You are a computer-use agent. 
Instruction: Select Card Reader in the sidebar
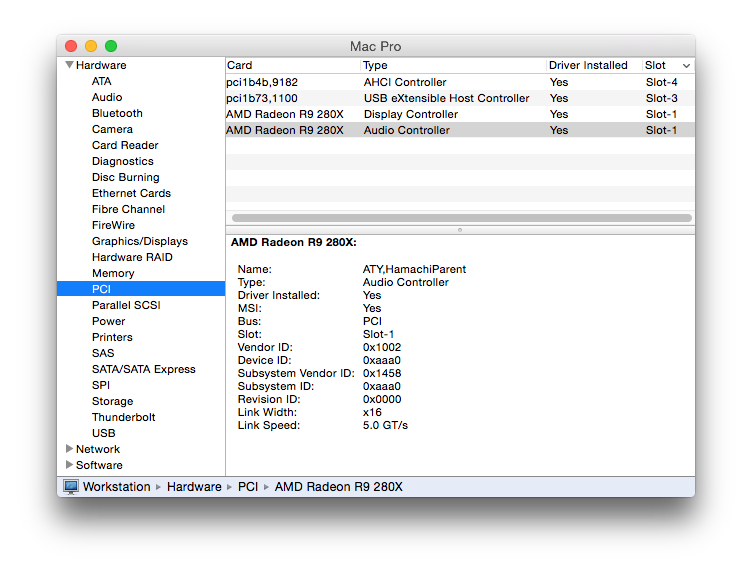click(125, 145)
